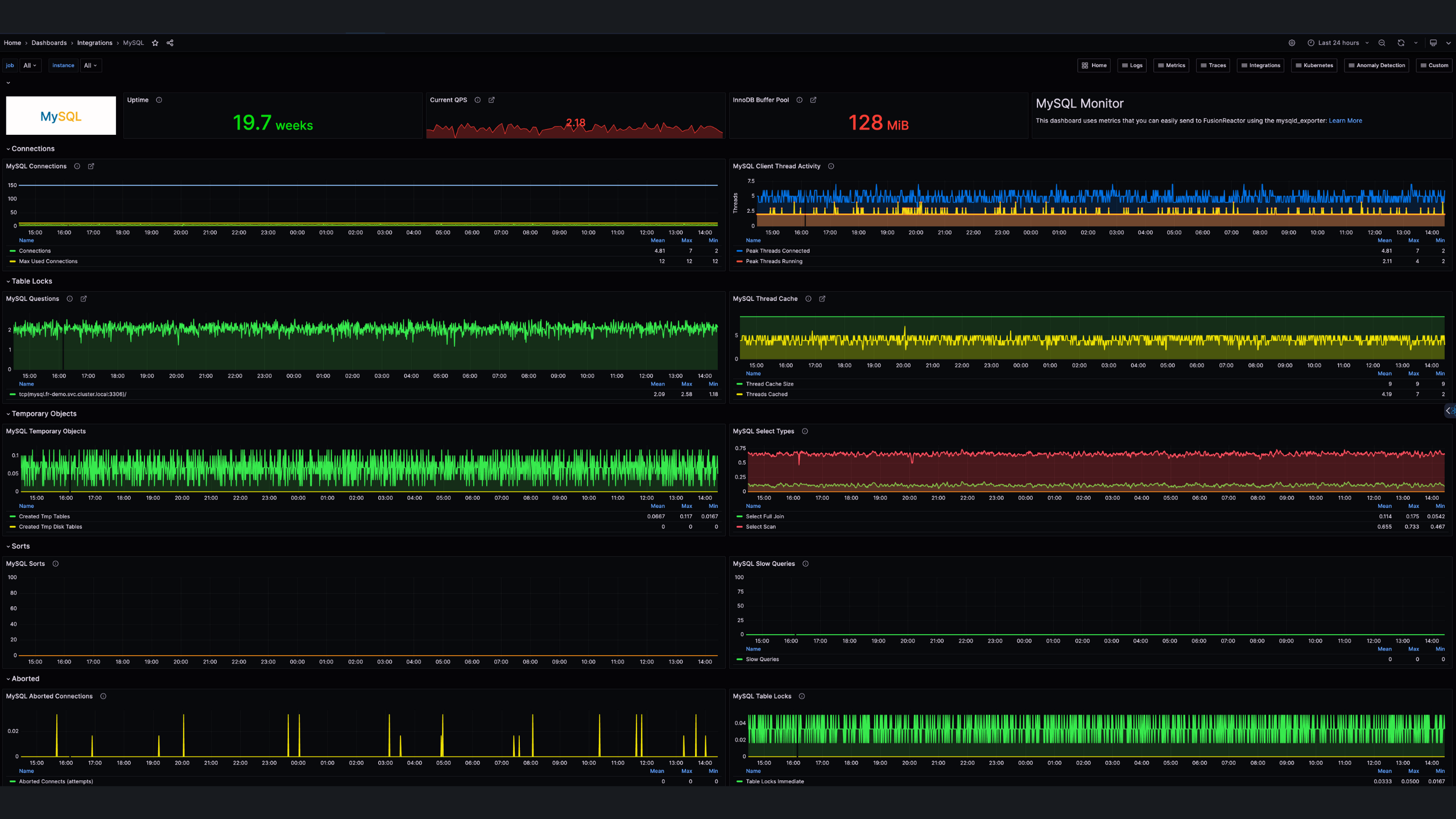This screenshot has height=819, width=1456.
Task: Show info icon on MySQL Questions panel
Action: [x=70, y=299]
